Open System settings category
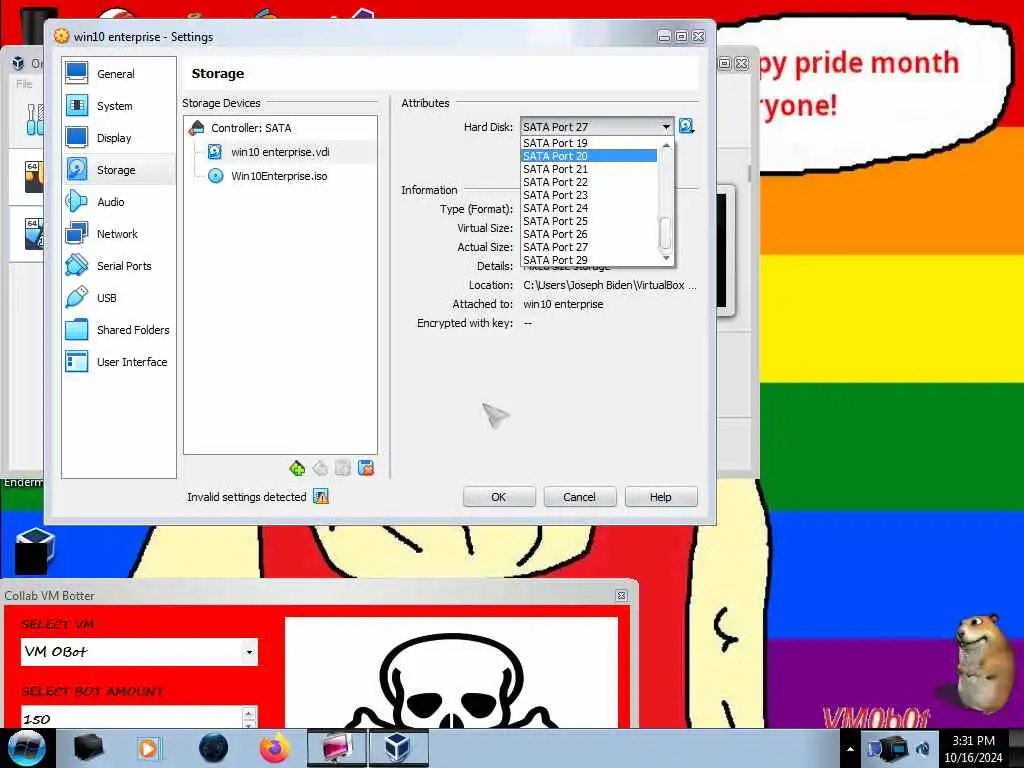Screen dimensions: 1024x768 tap(118, 106)
